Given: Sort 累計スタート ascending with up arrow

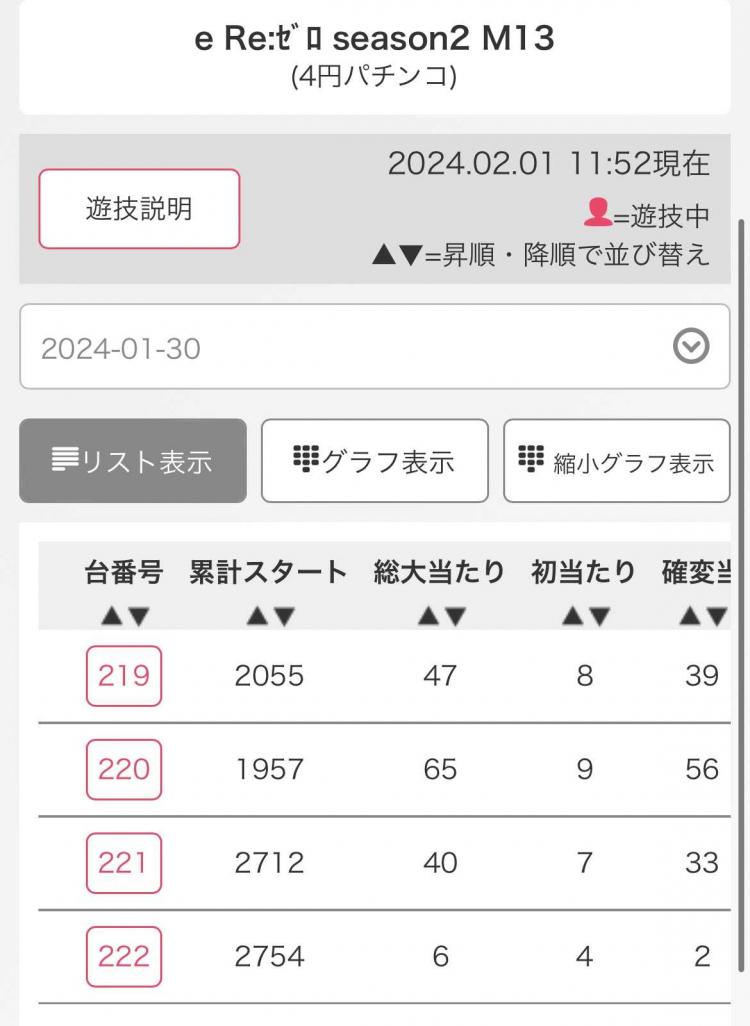Looking at the screenshot, I should (x=257, y=616).
